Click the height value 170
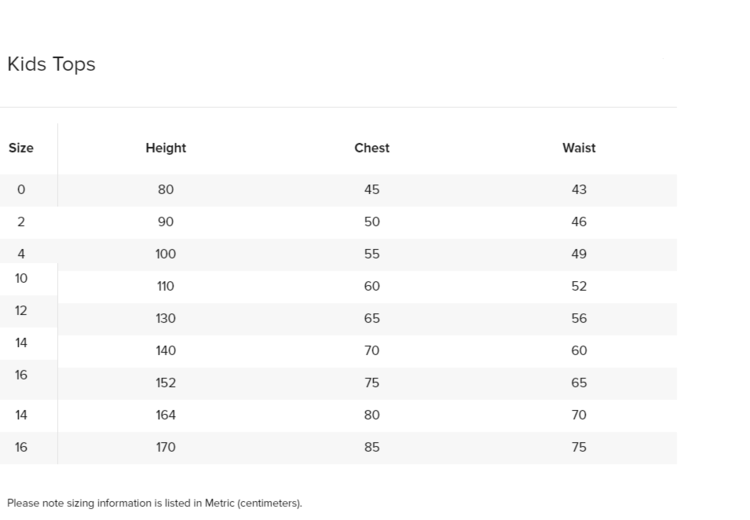This screenshot has height=520, width=750. click(x=166, y=448)
